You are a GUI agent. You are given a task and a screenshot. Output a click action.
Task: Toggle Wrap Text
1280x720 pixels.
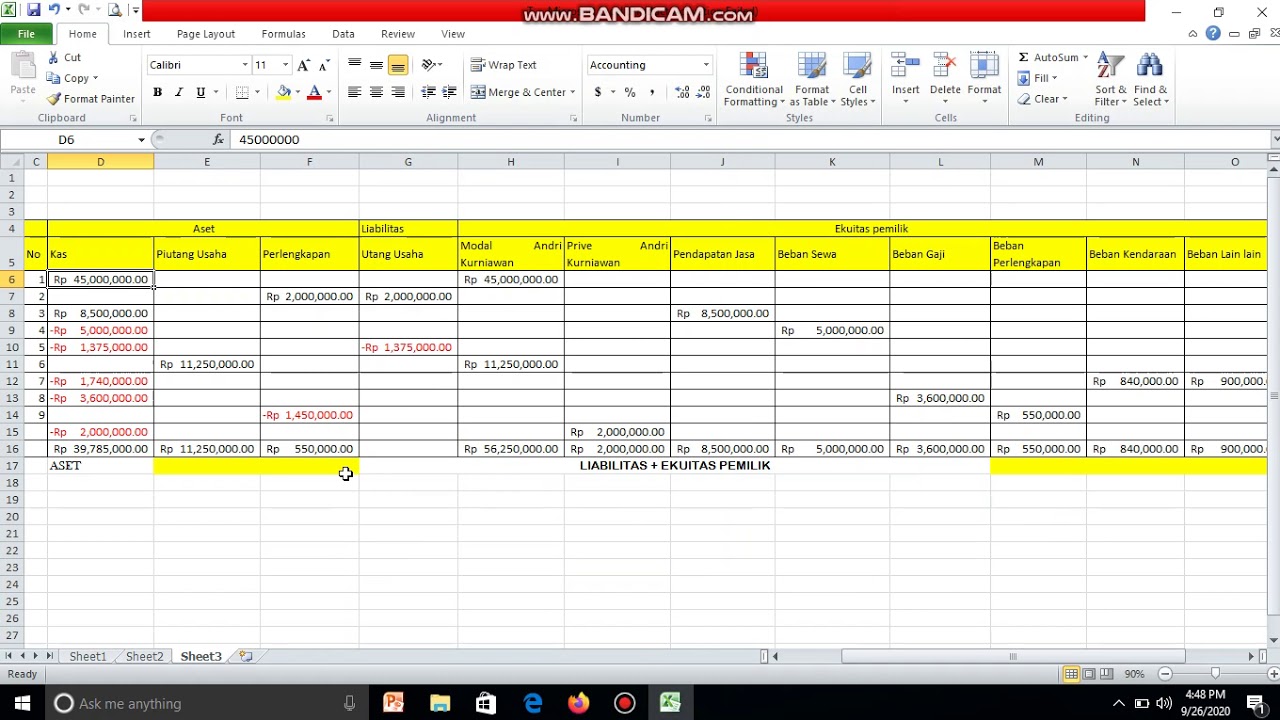pyautogui.click(x=504, y=65)
